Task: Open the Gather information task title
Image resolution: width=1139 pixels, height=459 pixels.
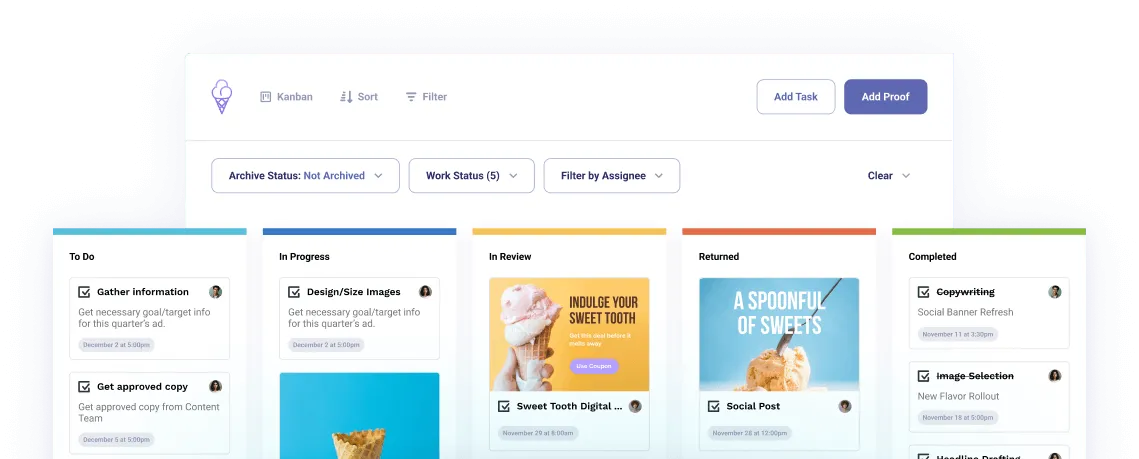Action: 143,292
